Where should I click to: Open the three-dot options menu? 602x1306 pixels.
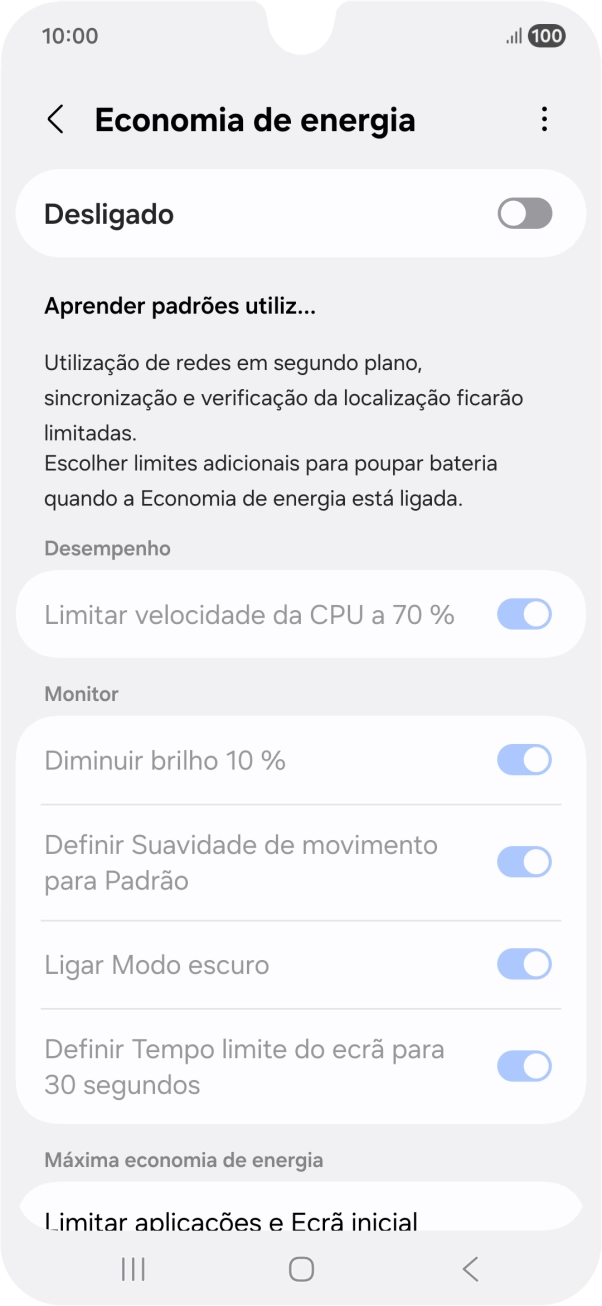[544, 119]
